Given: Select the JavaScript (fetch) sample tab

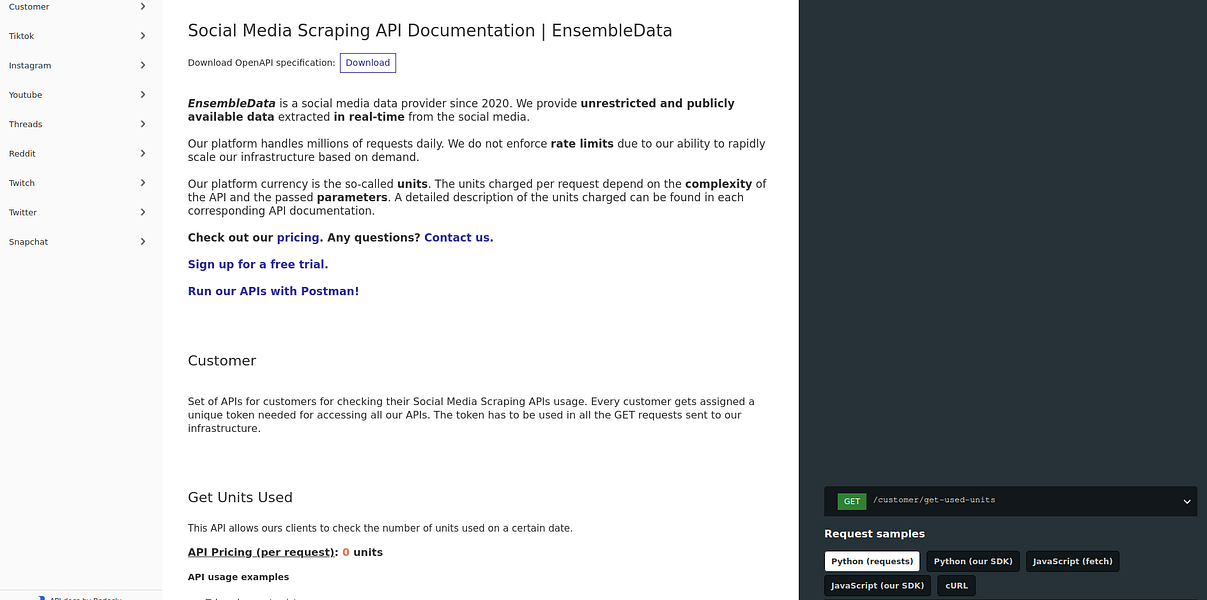Looking at the screenshot, I should pos(1072,561).
